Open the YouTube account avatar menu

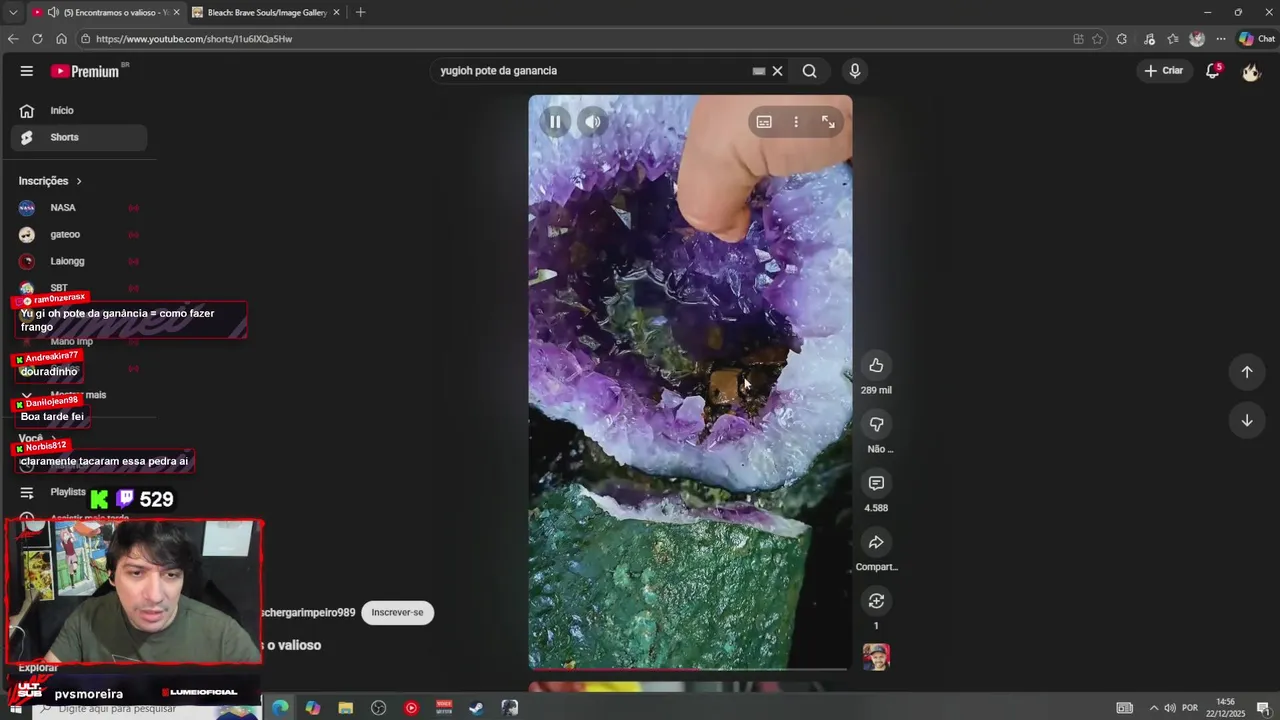(x=1251, y=71)
